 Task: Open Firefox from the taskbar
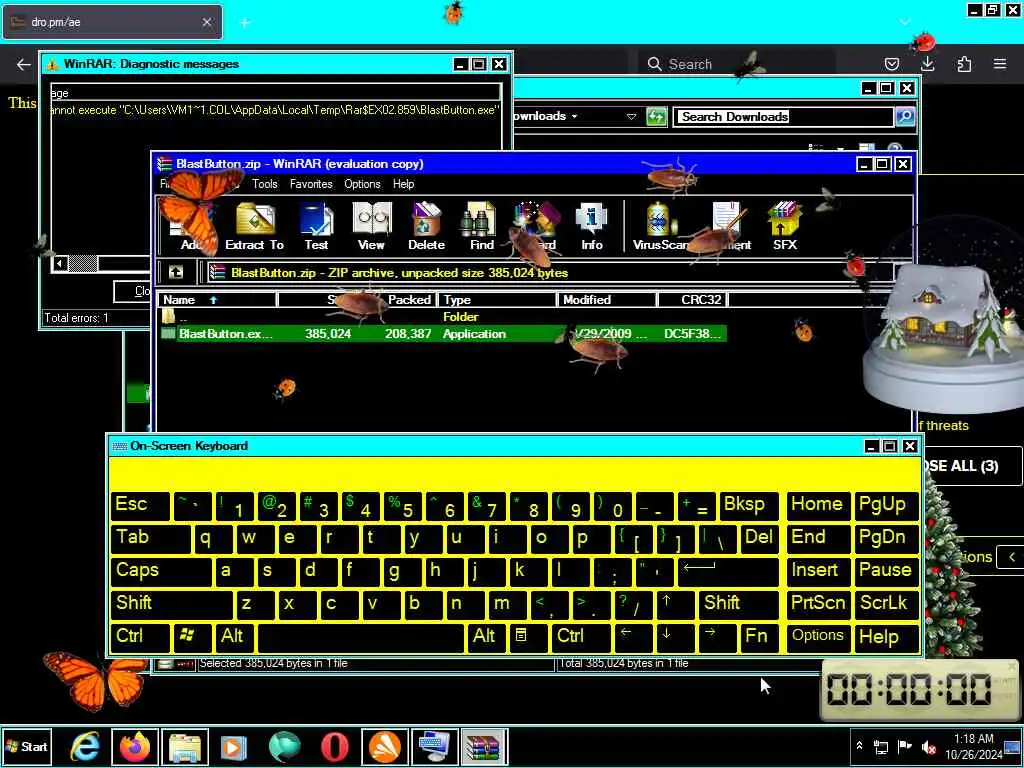135,746
